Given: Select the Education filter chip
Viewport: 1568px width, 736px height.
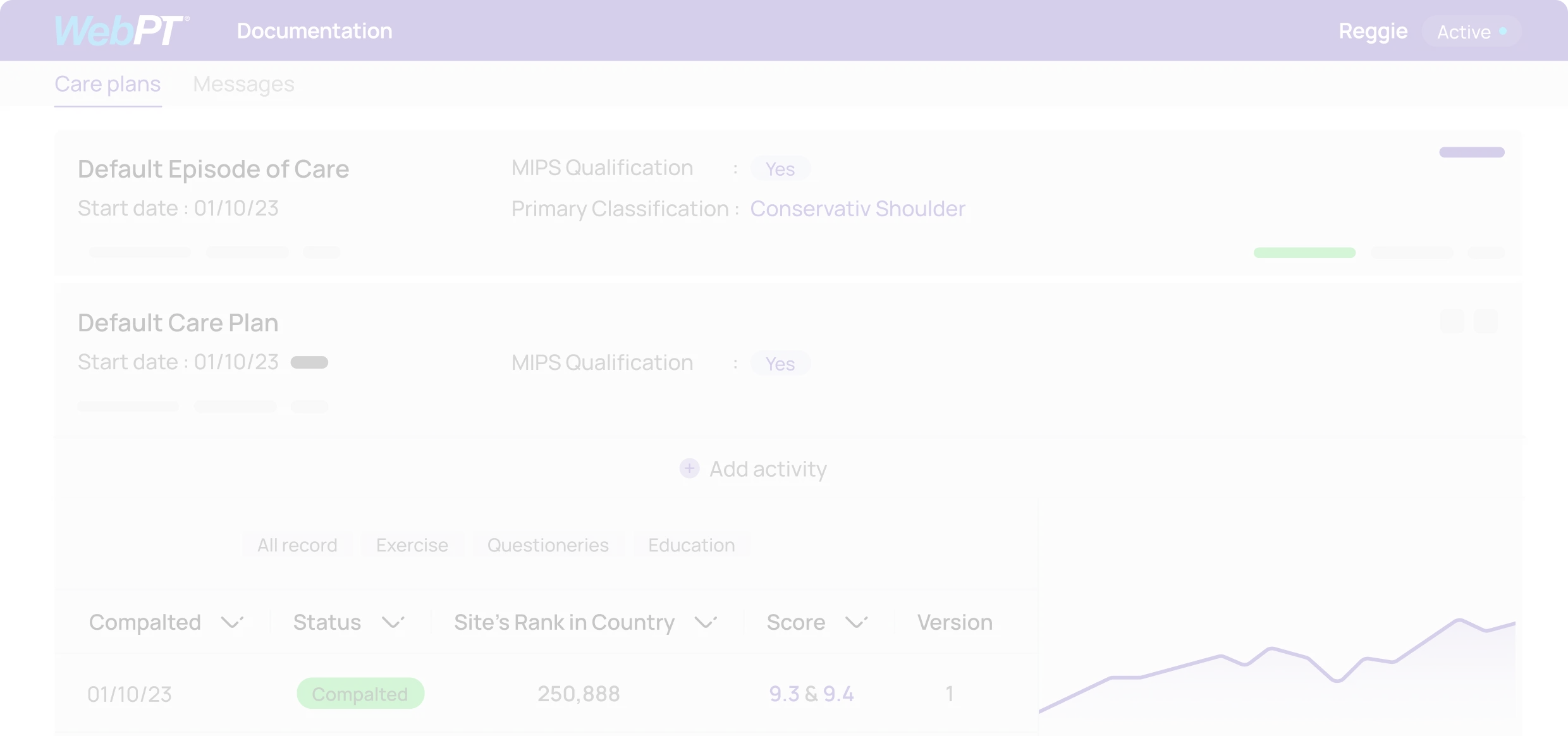Looking at the screenshot, I should click(x=692, y=544).
